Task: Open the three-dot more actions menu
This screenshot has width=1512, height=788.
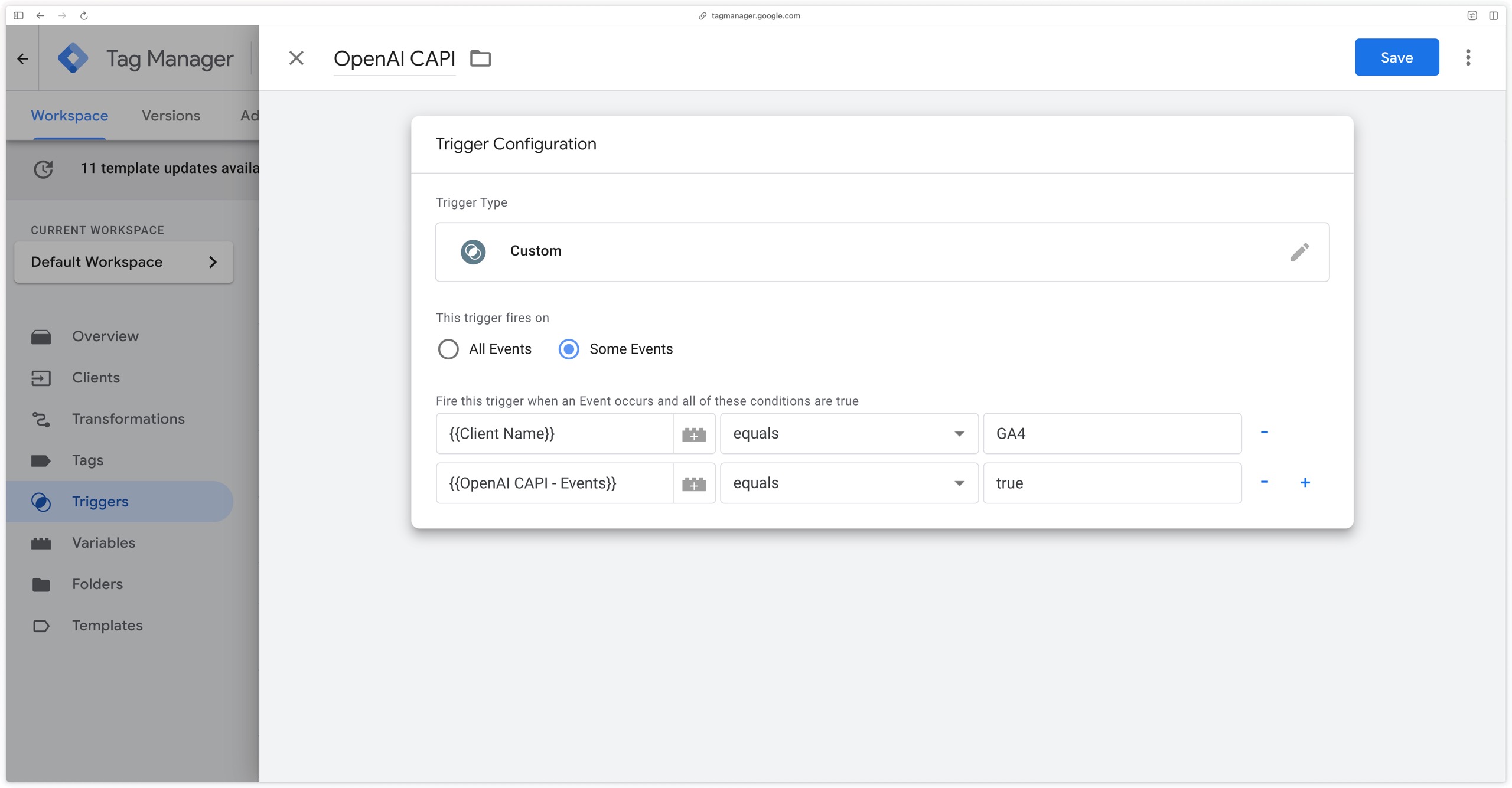Action: 1468,57
